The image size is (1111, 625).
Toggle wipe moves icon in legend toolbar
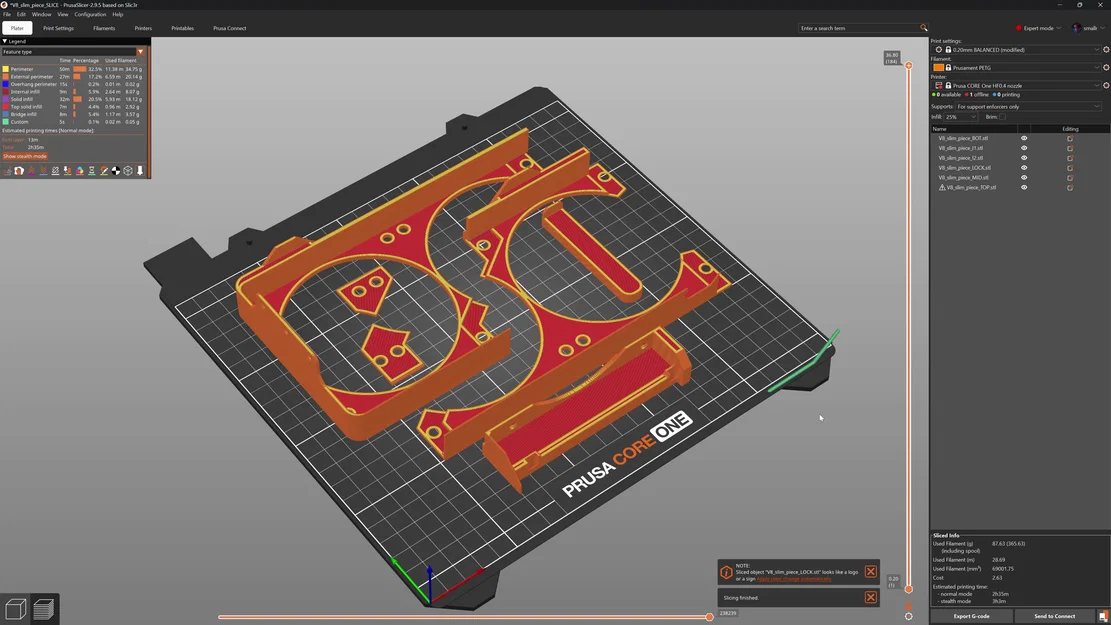(19, 171)
